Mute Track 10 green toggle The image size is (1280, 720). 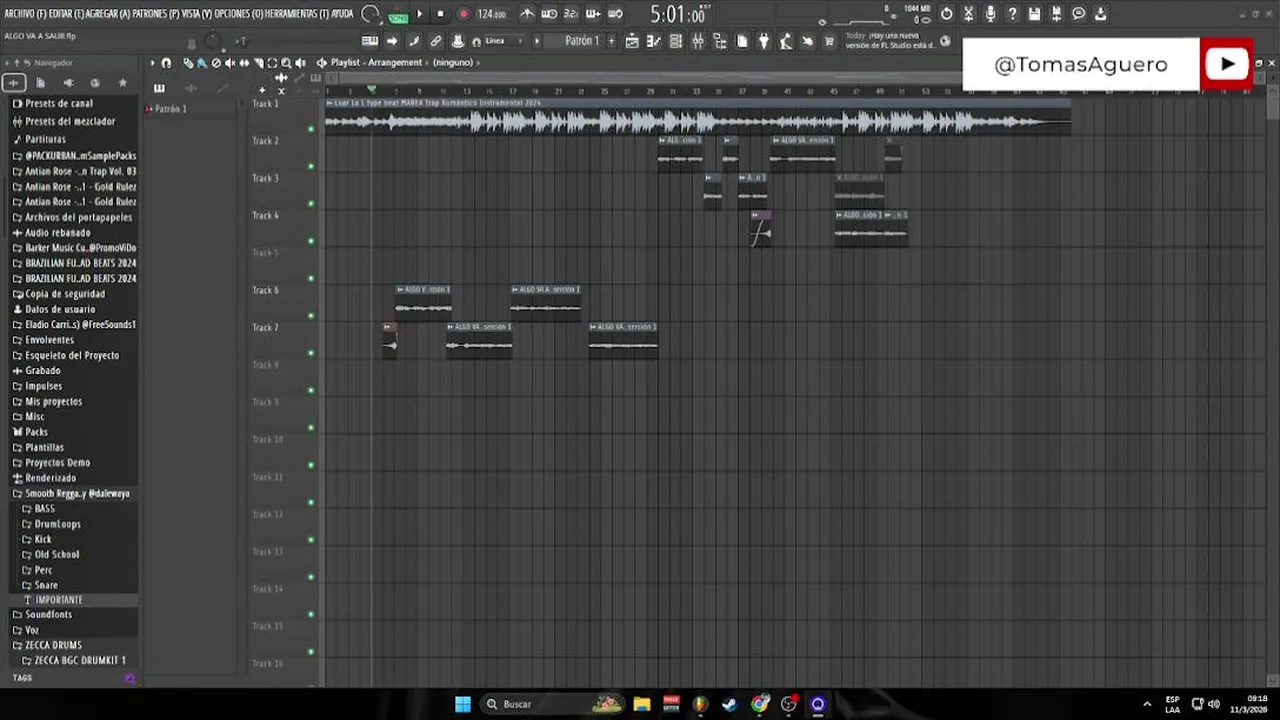[311, 465]
